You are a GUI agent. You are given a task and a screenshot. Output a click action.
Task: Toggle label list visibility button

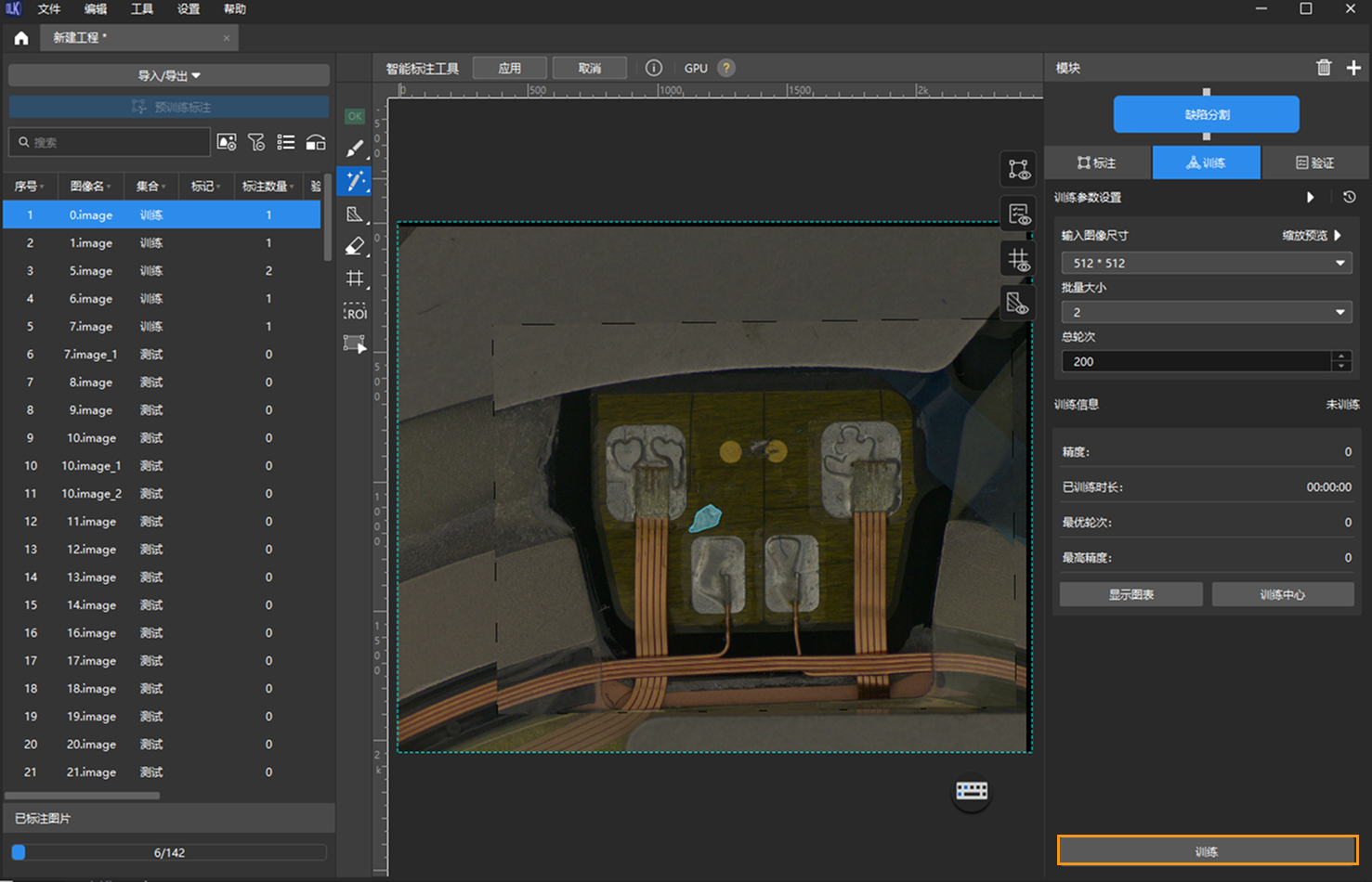pyautogui.click(x=1019, y=214)
